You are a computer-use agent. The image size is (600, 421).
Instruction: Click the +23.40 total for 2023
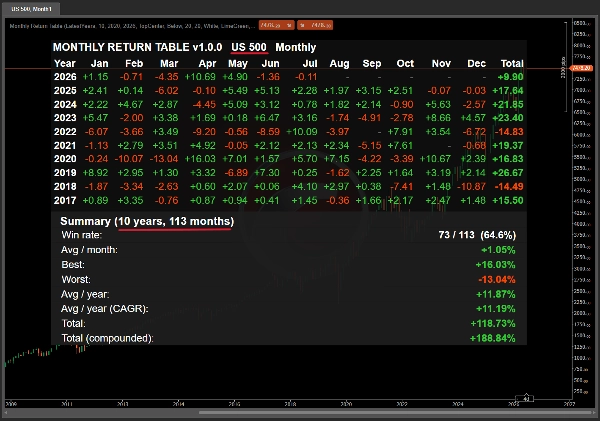[x=508, y=118]
